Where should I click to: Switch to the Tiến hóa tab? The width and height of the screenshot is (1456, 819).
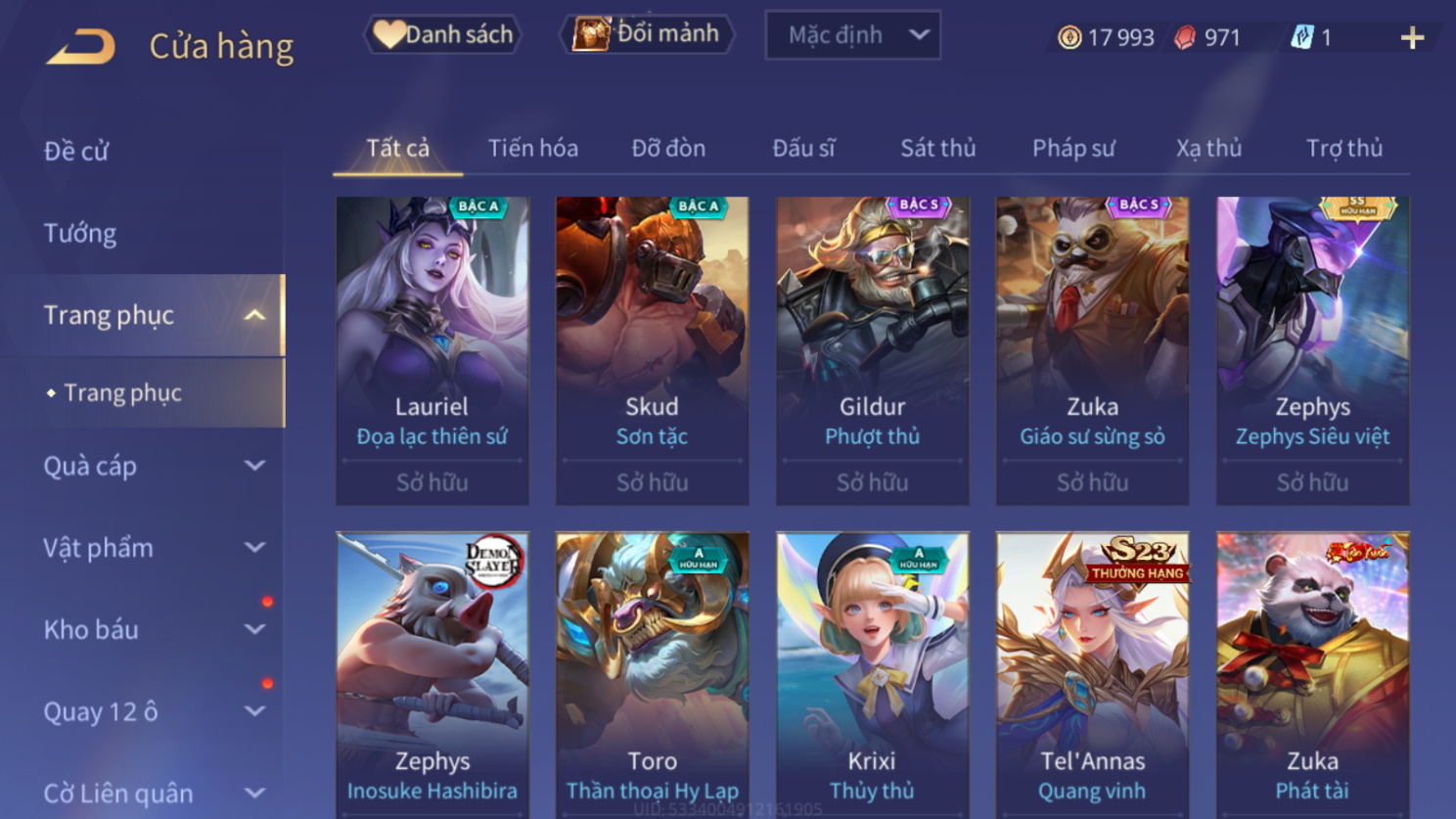click(x=533, y=148)
